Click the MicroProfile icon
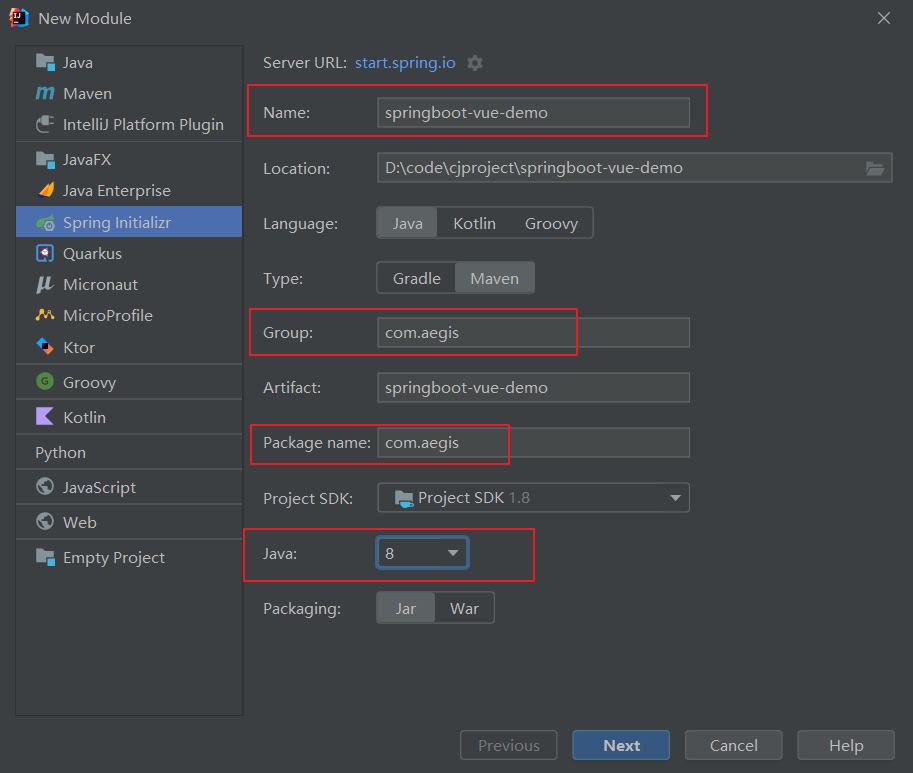Viewport: 913px width, 773px height. click(45, 315)
